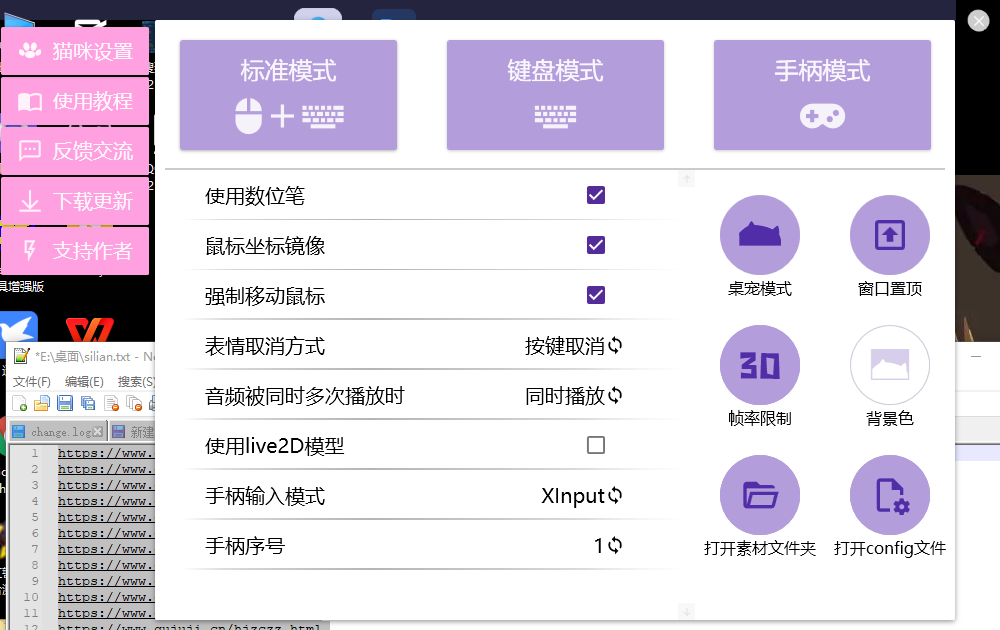Click settings list scroll down arrow
The image size is (1000, 630).
point(686,611)
